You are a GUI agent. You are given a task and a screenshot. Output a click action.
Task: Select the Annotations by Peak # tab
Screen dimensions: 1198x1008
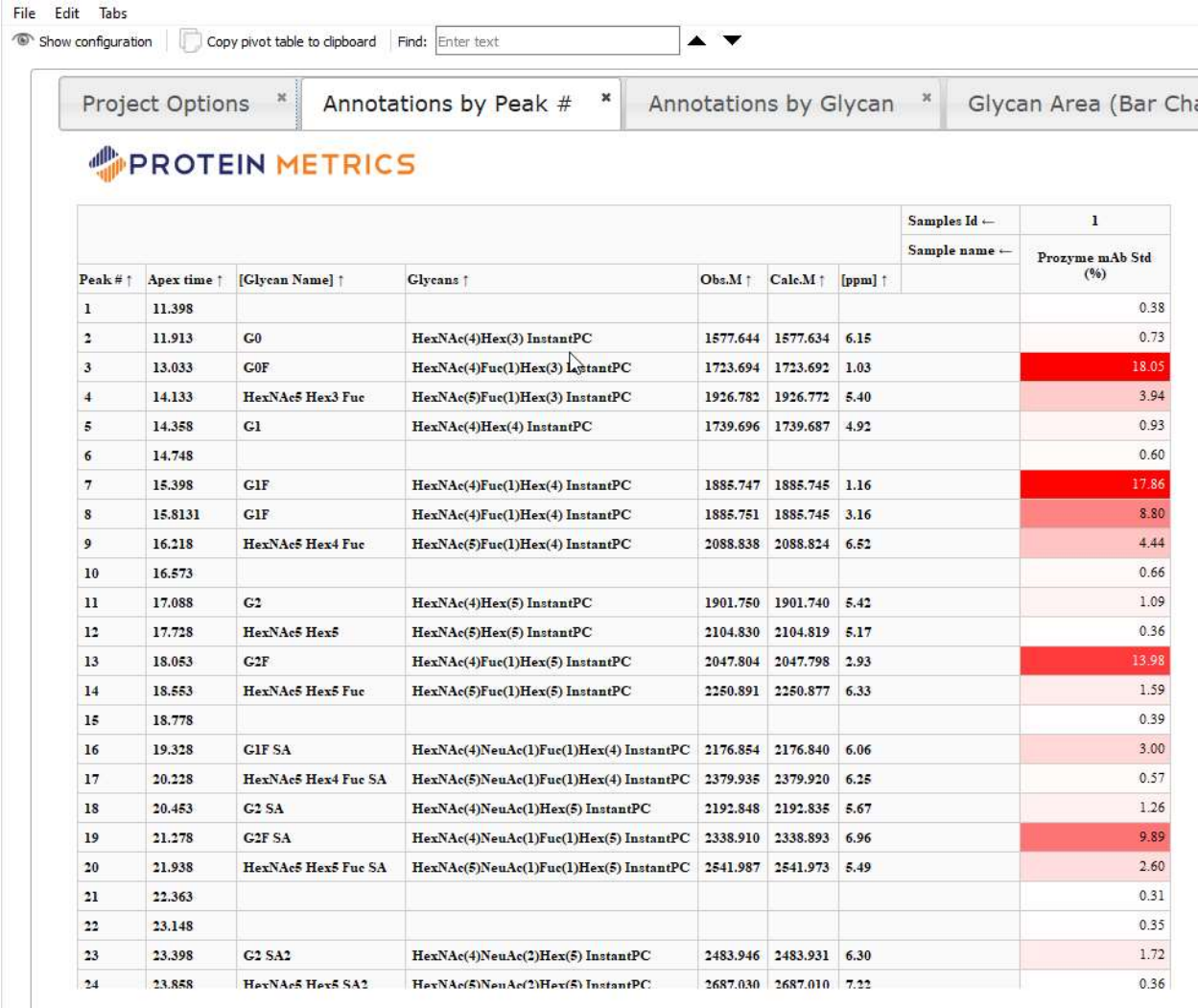click(447, 104)
